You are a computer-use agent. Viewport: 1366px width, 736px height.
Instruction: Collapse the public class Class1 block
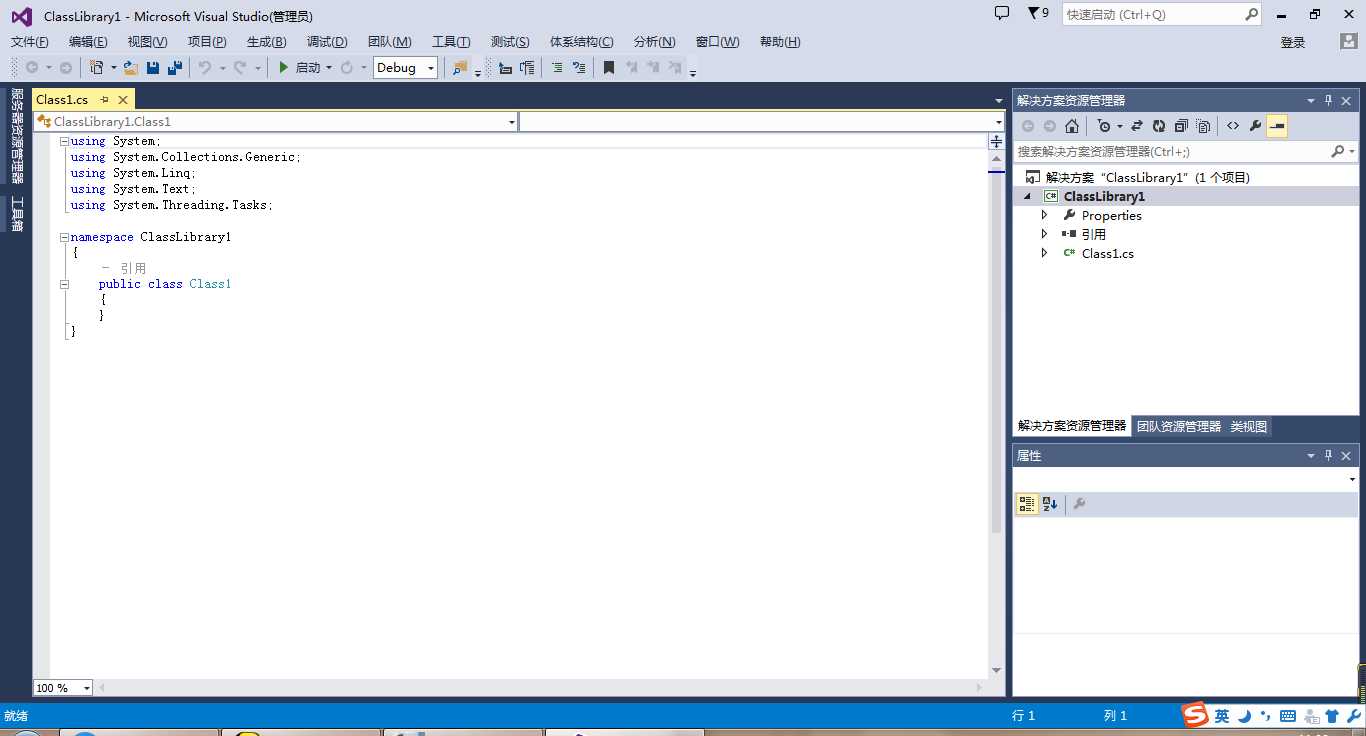click(x=64, y=284)
